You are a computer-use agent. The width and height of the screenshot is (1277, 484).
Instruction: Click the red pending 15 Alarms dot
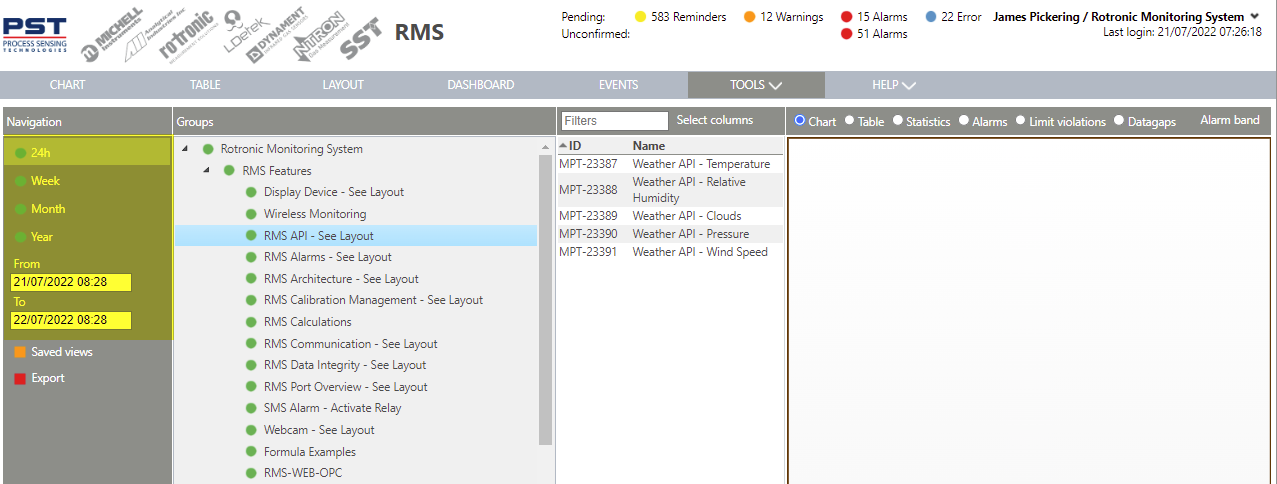click(x=847, y=17)
